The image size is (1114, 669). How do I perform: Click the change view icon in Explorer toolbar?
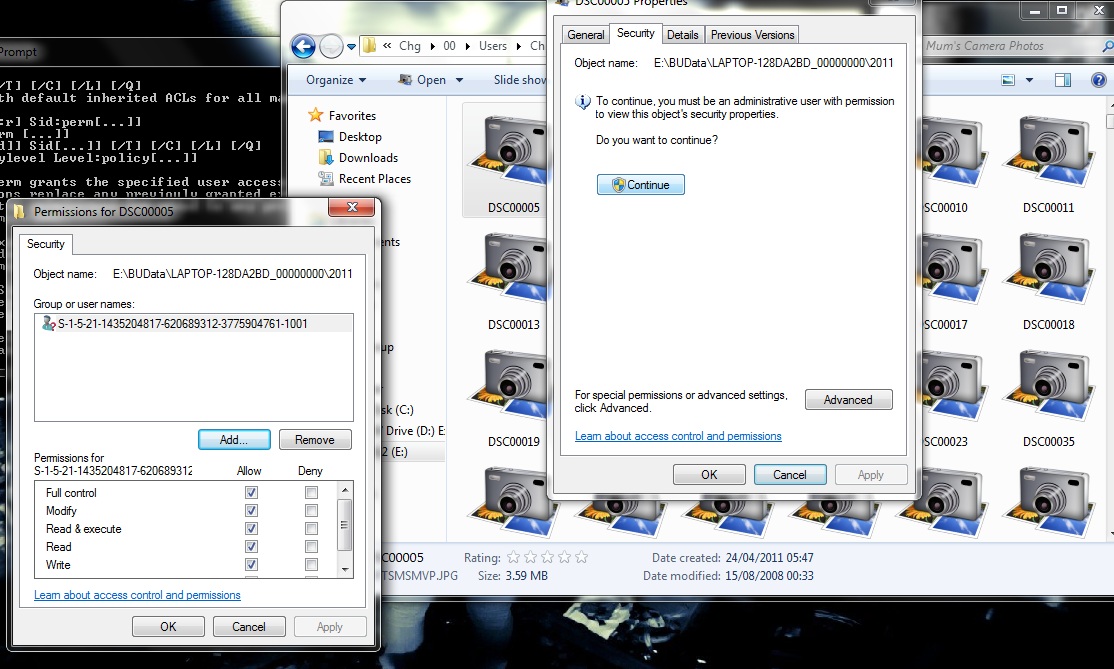[1007, 80]
